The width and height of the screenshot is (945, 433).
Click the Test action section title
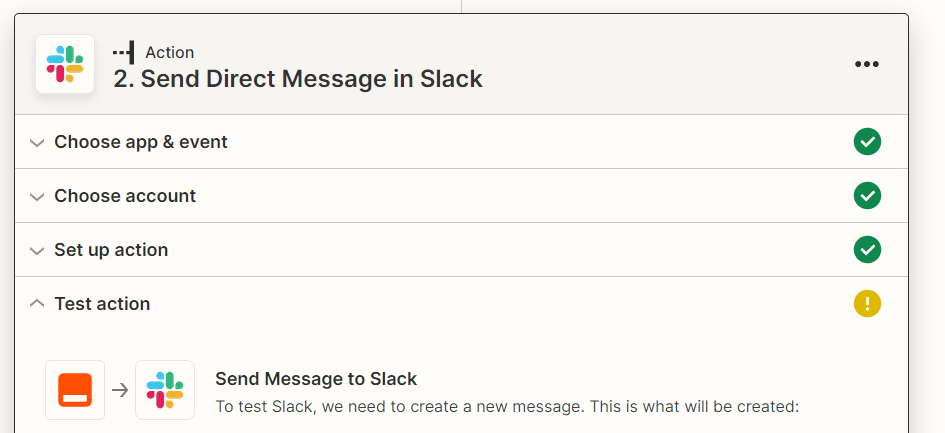tap(102, 304)
